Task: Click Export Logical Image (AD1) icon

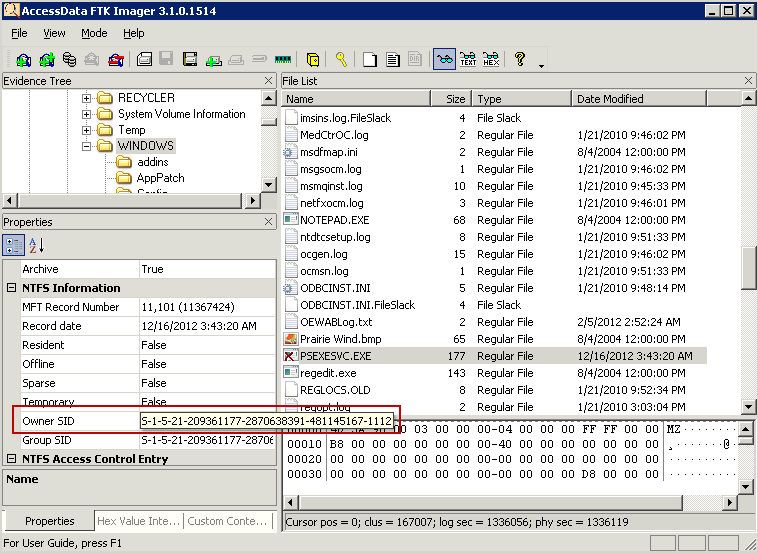Action: 190,59
